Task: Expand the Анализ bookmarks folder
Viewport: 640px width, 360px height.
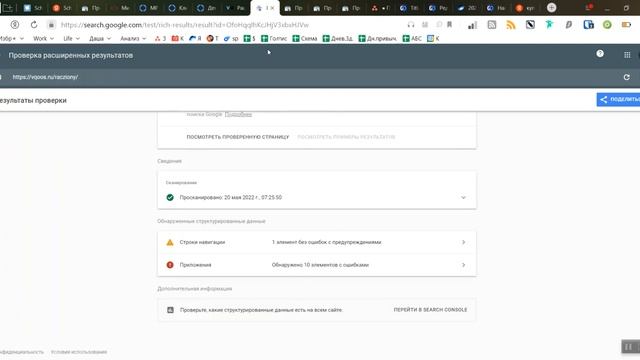Action: coord(133,39)
